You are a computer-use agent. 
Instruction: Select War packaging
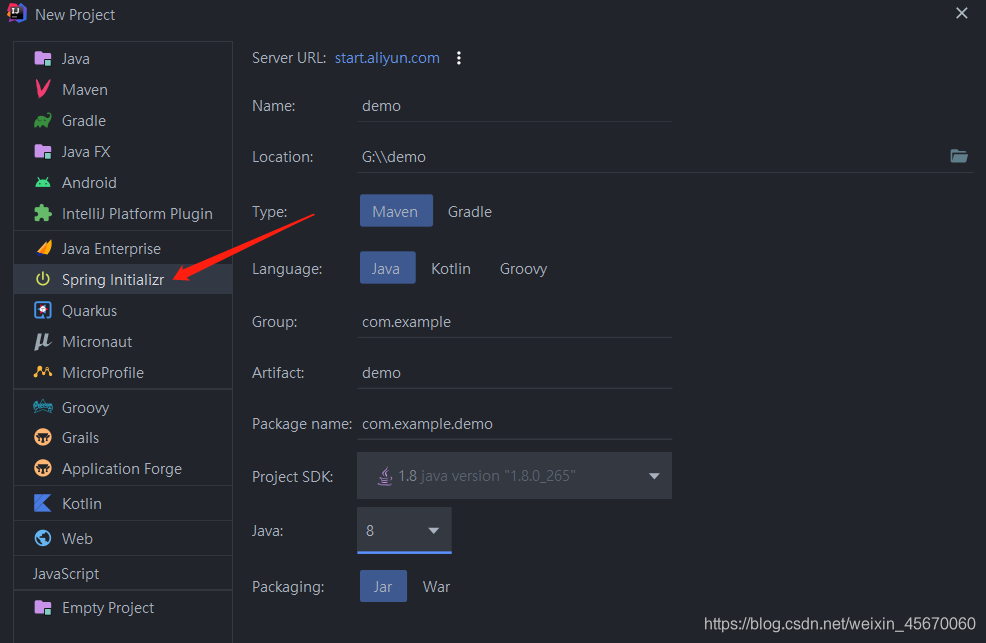tap(436, 586)
